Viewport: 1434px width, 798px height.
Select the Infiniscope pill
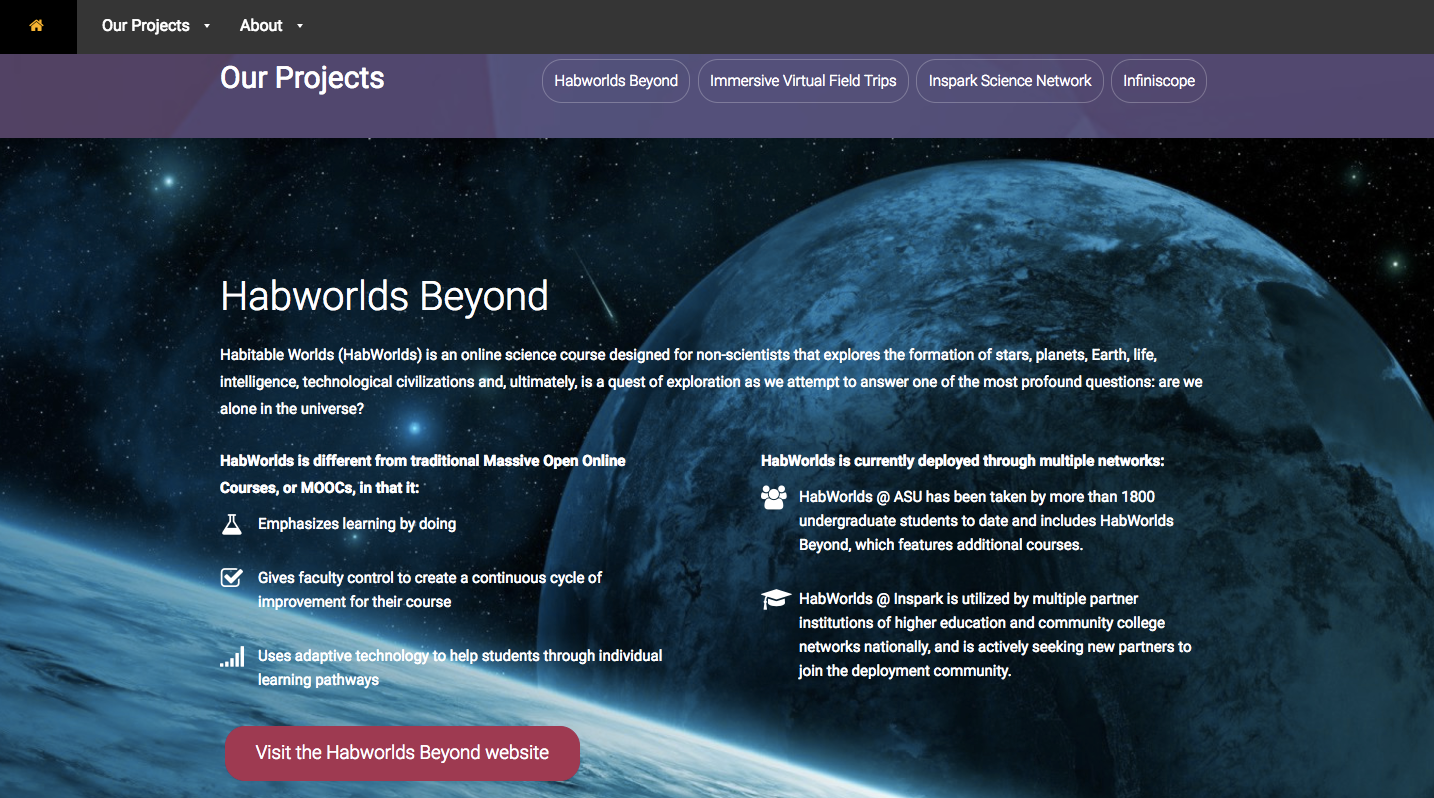(x=1159, y=81)
